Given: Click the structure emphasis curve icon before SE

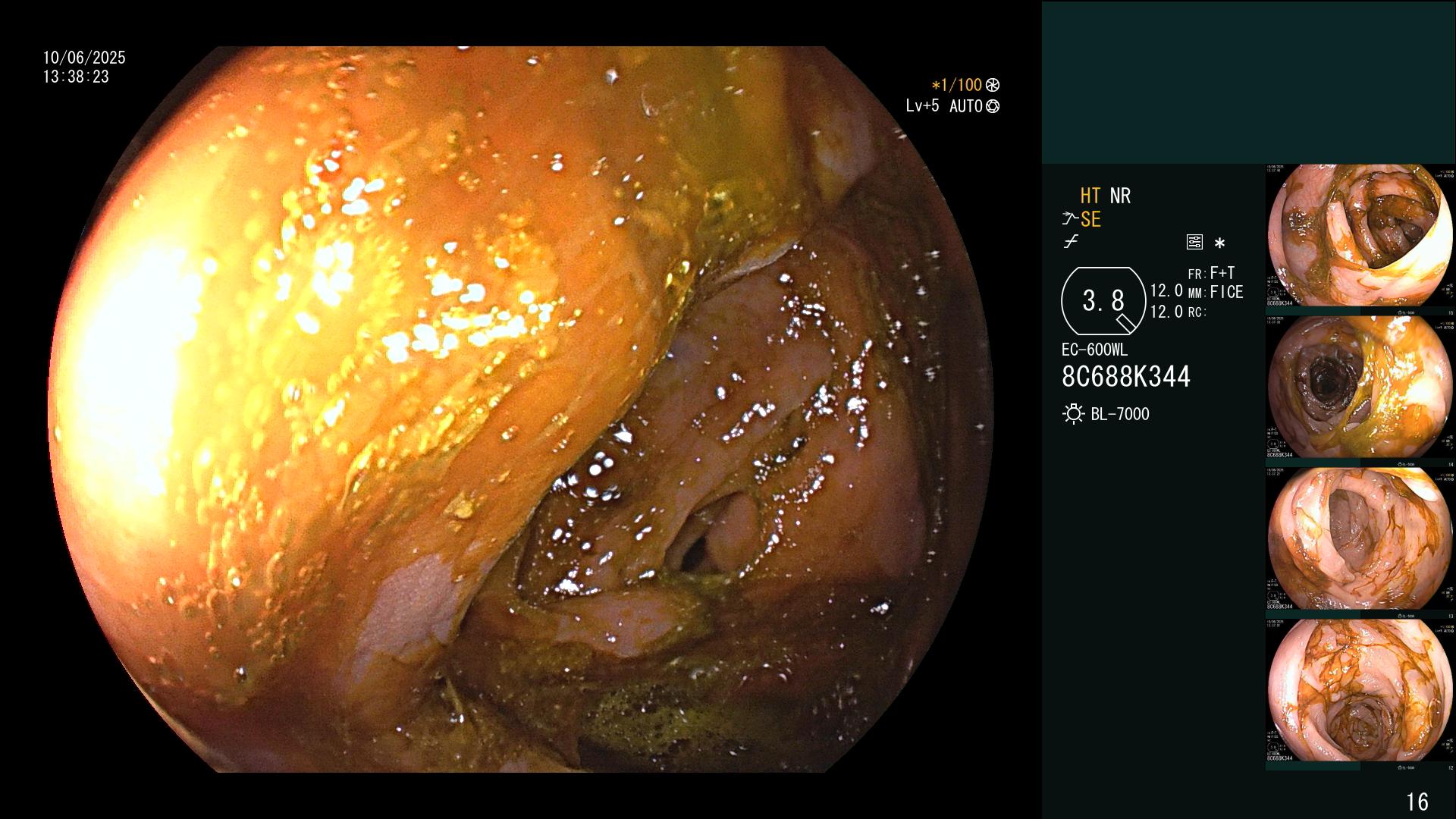Looking at the screenshot, I should (1069, 220).
